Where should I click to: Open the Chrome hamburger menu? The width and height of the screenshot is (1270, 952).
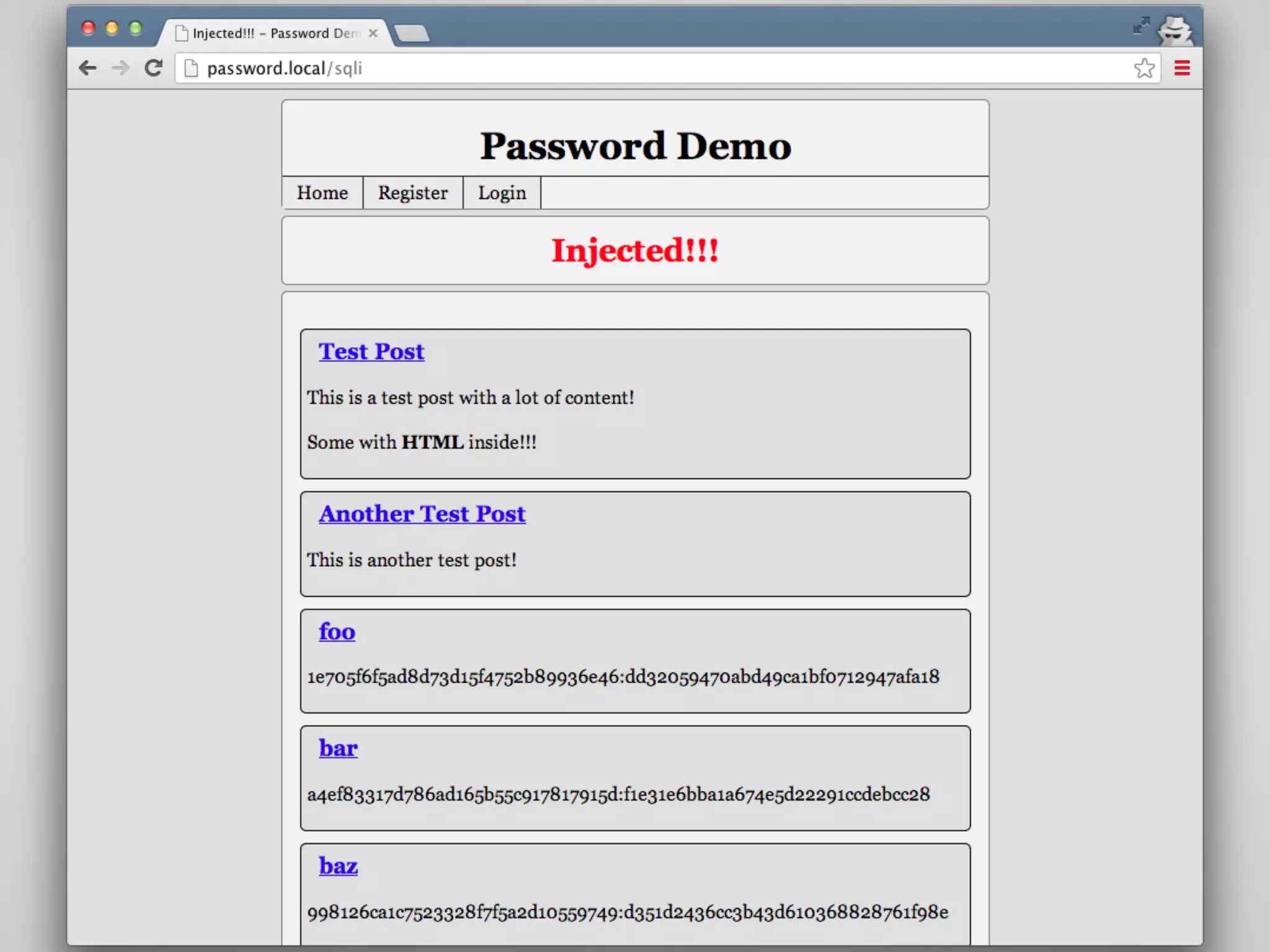[x=1182, y=68]
